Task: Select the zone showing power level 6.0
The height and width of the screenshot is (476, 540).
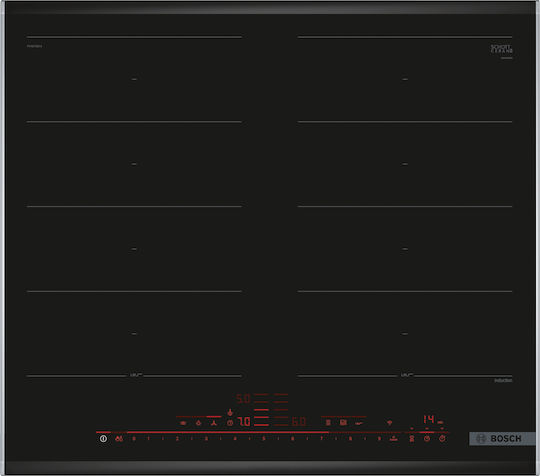Action: [299, 422]
